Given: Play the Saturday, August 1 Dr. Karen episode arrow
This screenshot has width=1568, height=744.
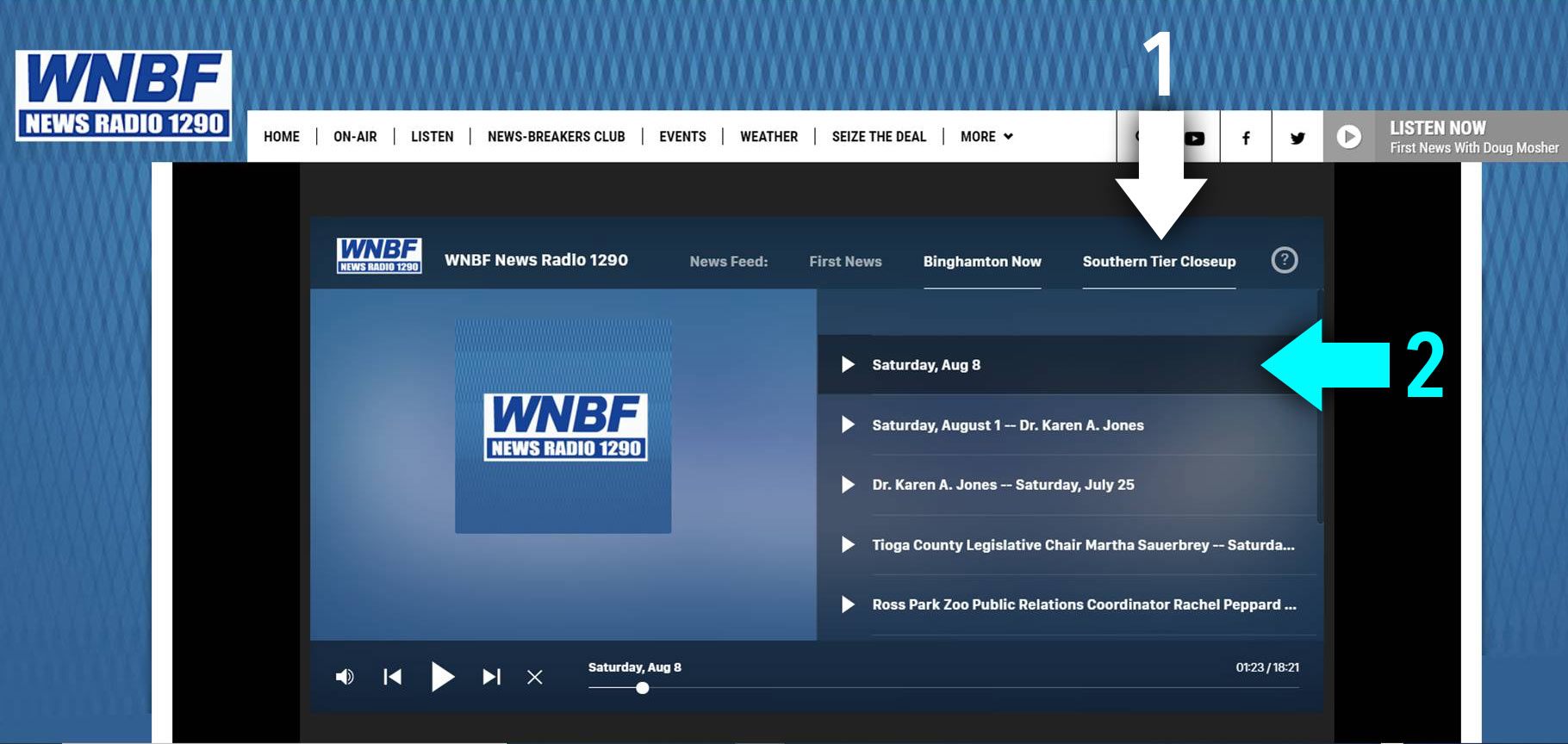Looking at the screenshot, I should (848, 425).
